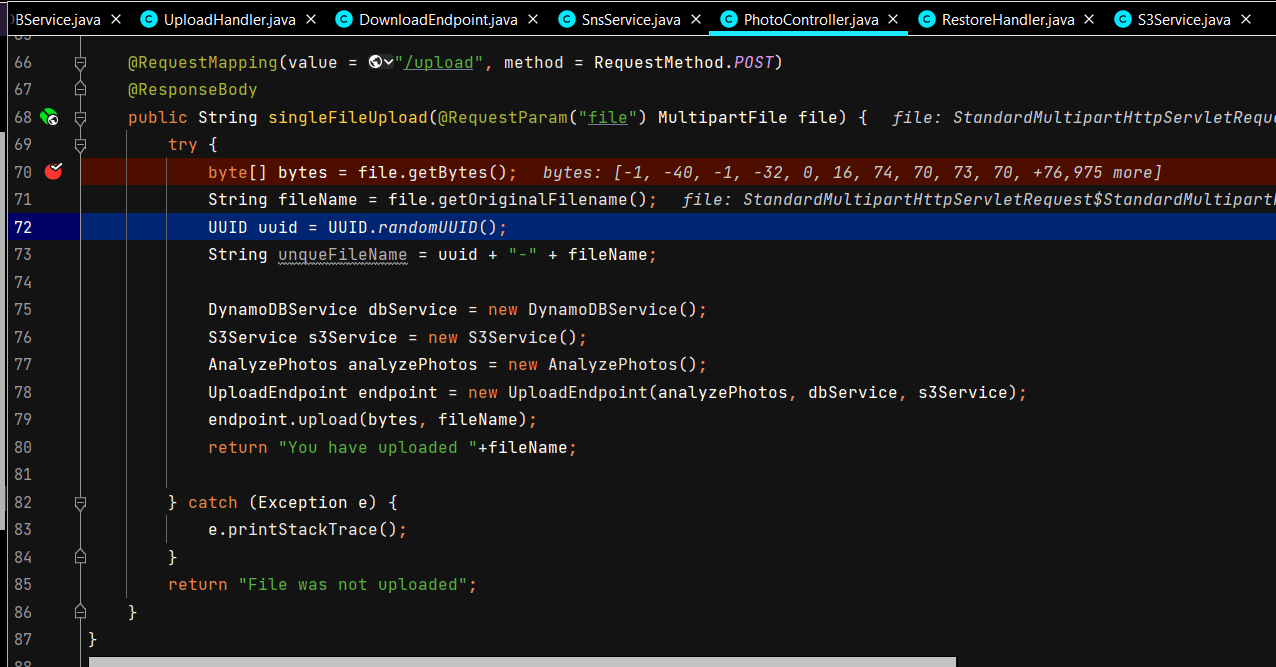
Task: Click the new UploadEndpoint constructor call
Action: tap(558, 392)
